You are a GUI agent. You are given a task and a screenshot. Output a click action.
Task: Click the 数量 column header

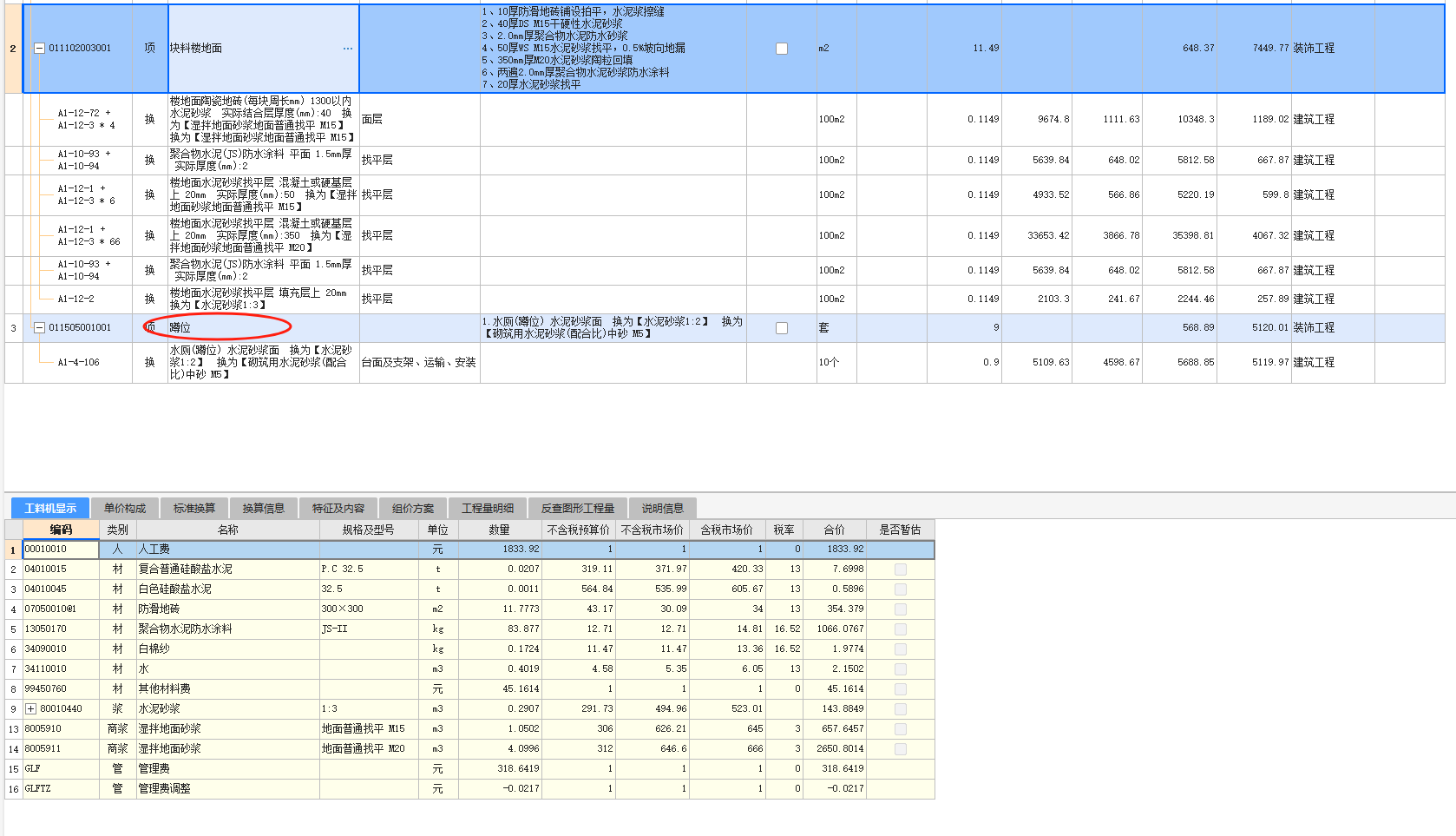pos(500,530)
